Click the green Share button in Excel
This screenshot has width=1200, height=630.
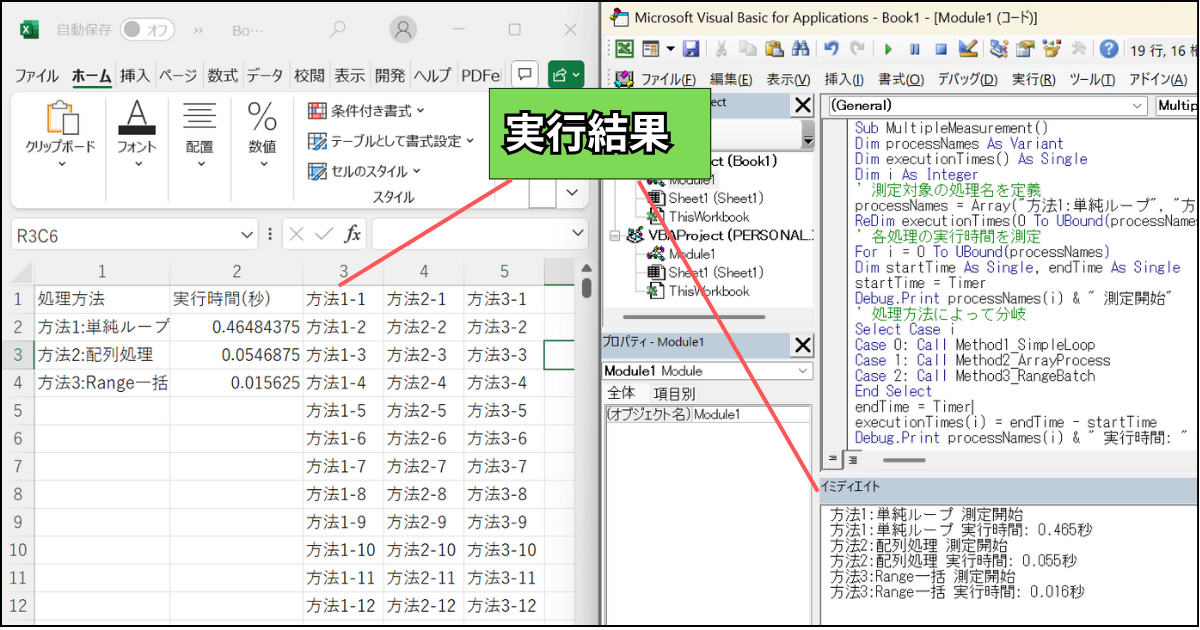564,74
